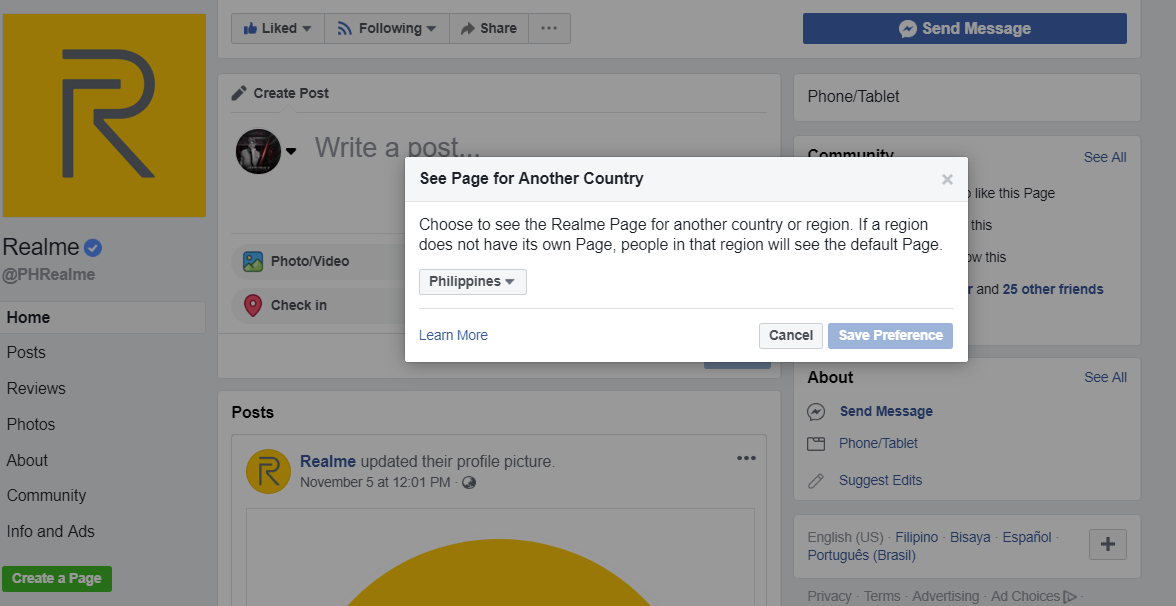Open the more options ellipsis button
Image resolution: width=1176 pixels, height=606 pixels.
[549, 28]
